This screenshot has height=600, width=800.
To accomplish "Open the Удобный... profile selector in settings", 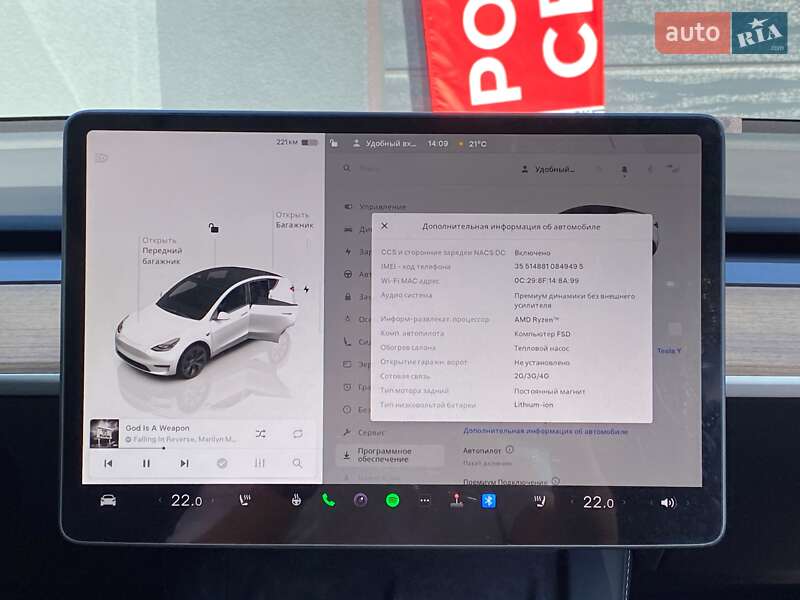I will click(548, 169).
